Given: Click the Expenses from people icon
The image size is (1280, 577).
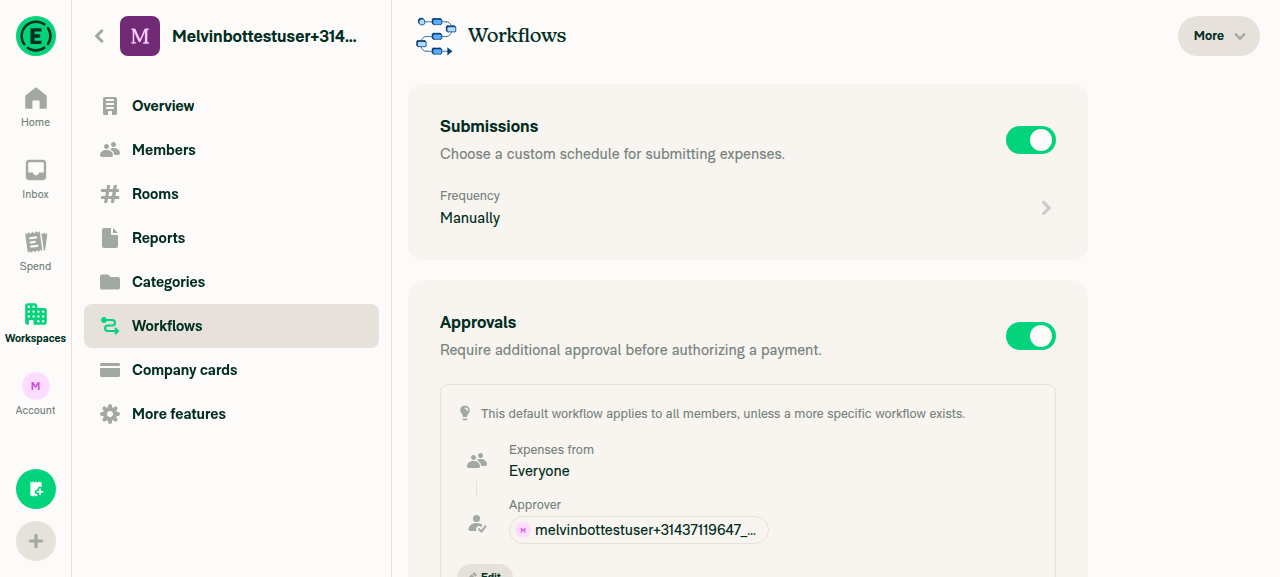Looking at the screenshot, I should coord(477,461).
